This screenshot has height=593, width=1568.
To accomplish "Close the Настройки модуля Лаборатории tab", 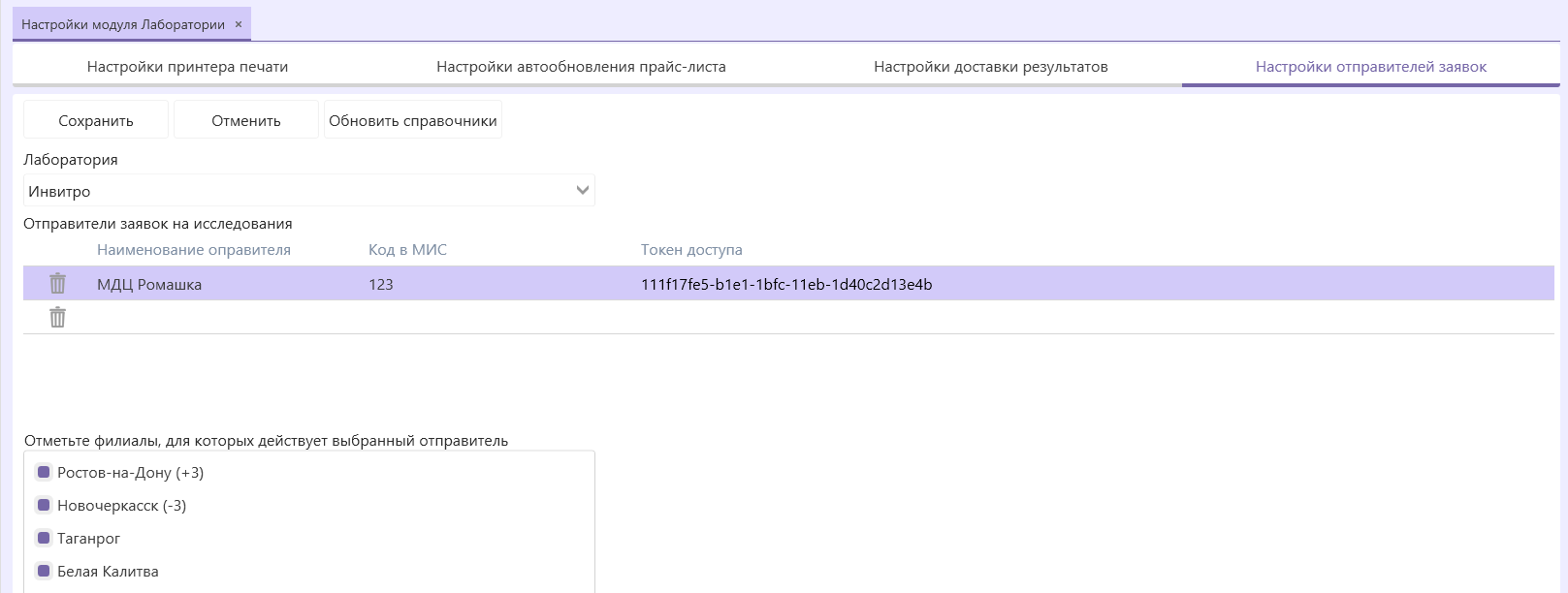I will [239, 24].
